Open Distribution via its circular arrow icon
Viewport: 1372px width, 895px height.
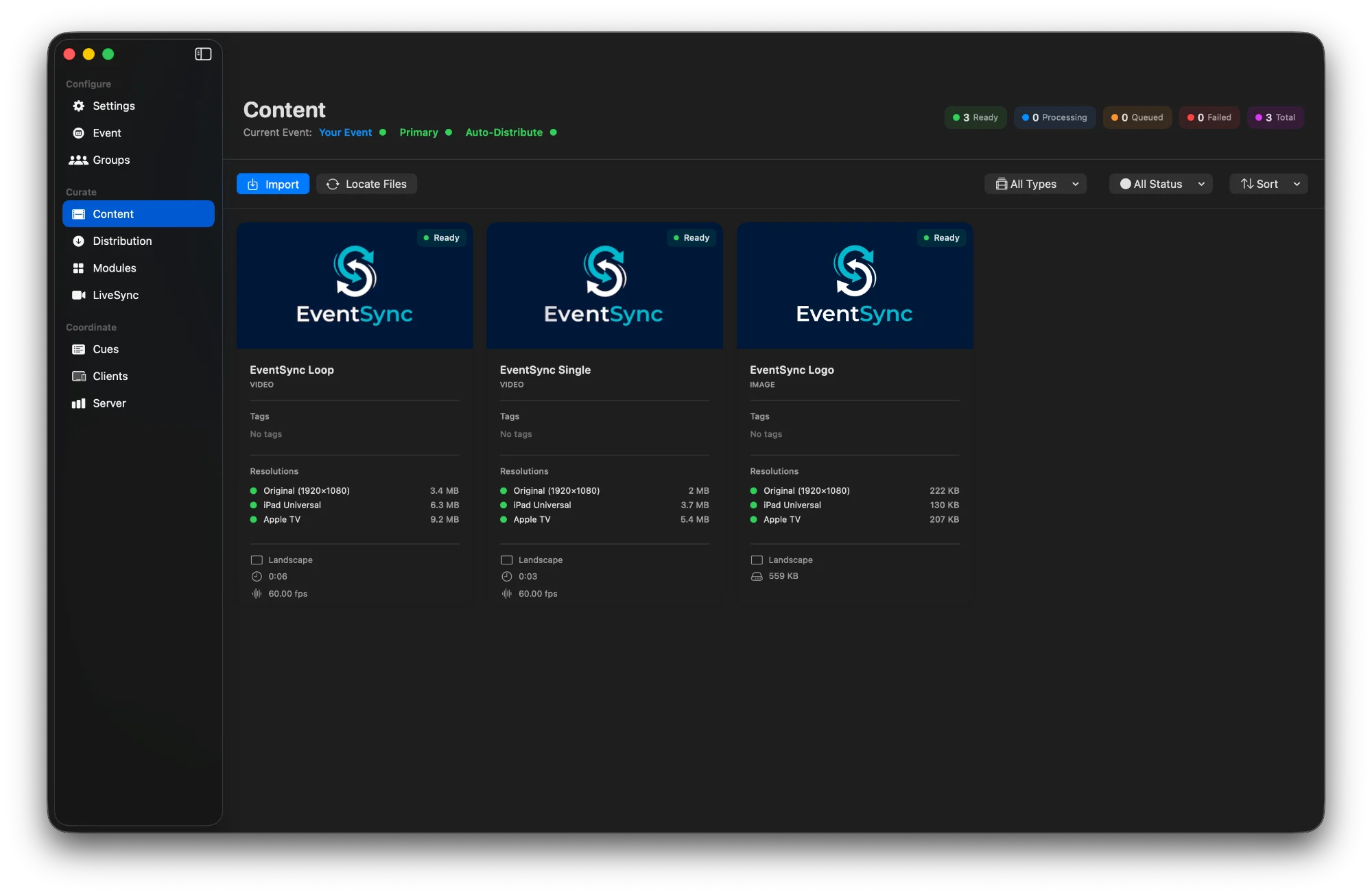coord(78,241)
